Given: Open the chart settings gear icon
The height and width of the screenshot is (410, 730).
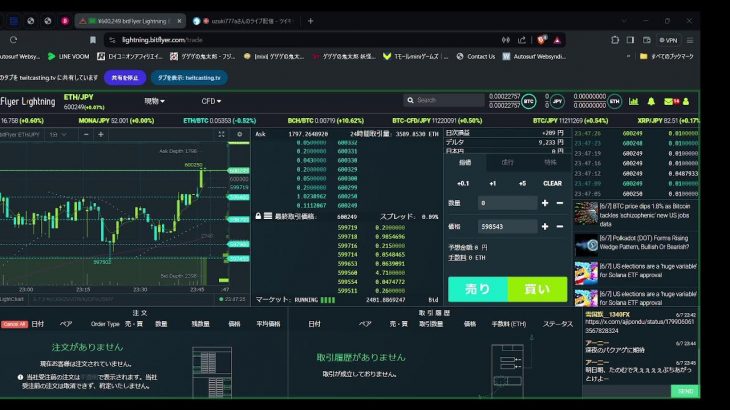Looking at the screenshot, I should [x=237, y=133].
